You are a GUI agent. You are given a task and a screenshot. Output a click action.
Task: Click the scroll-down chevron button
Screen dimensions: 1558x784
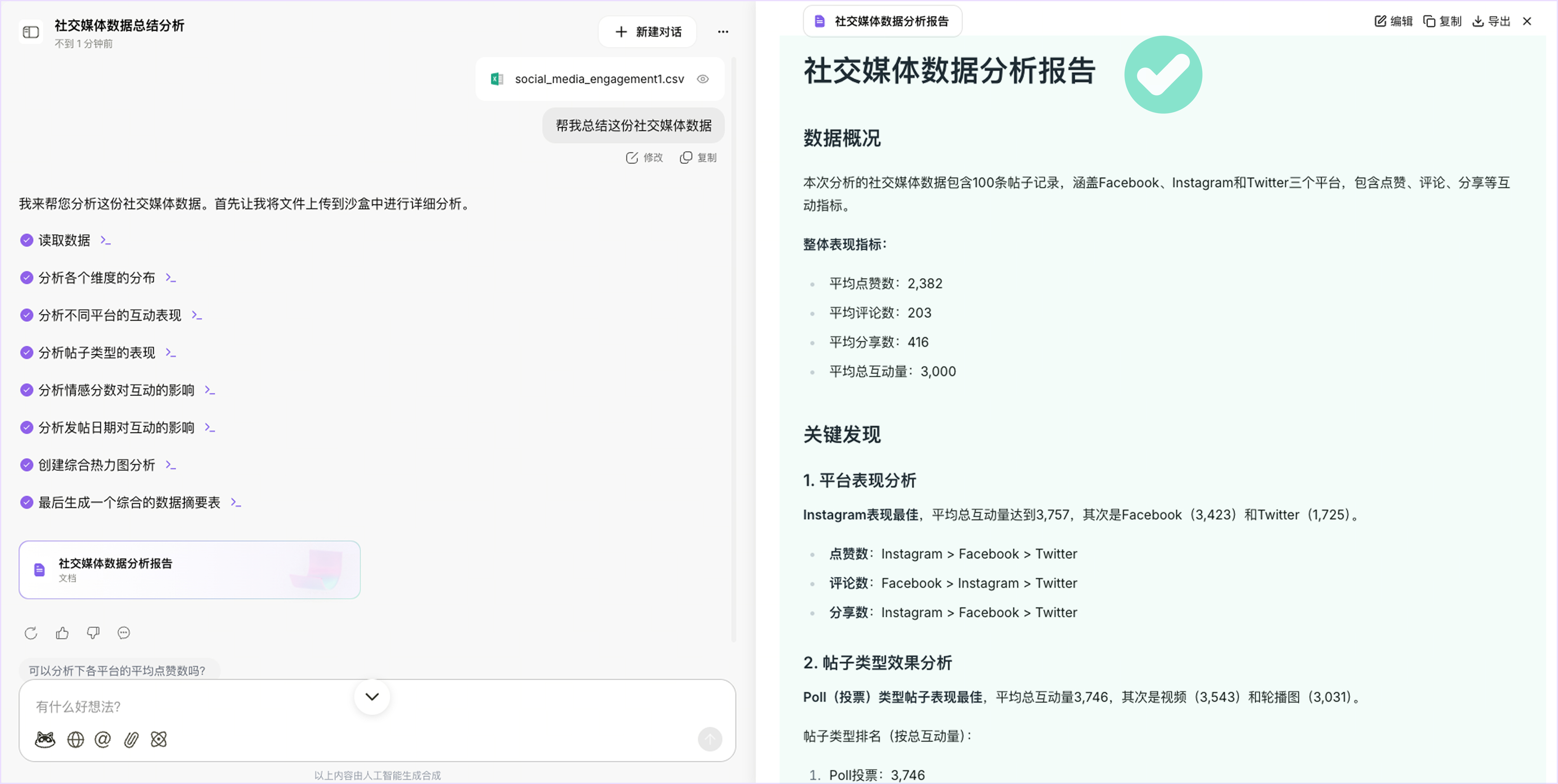coord(372,696)
